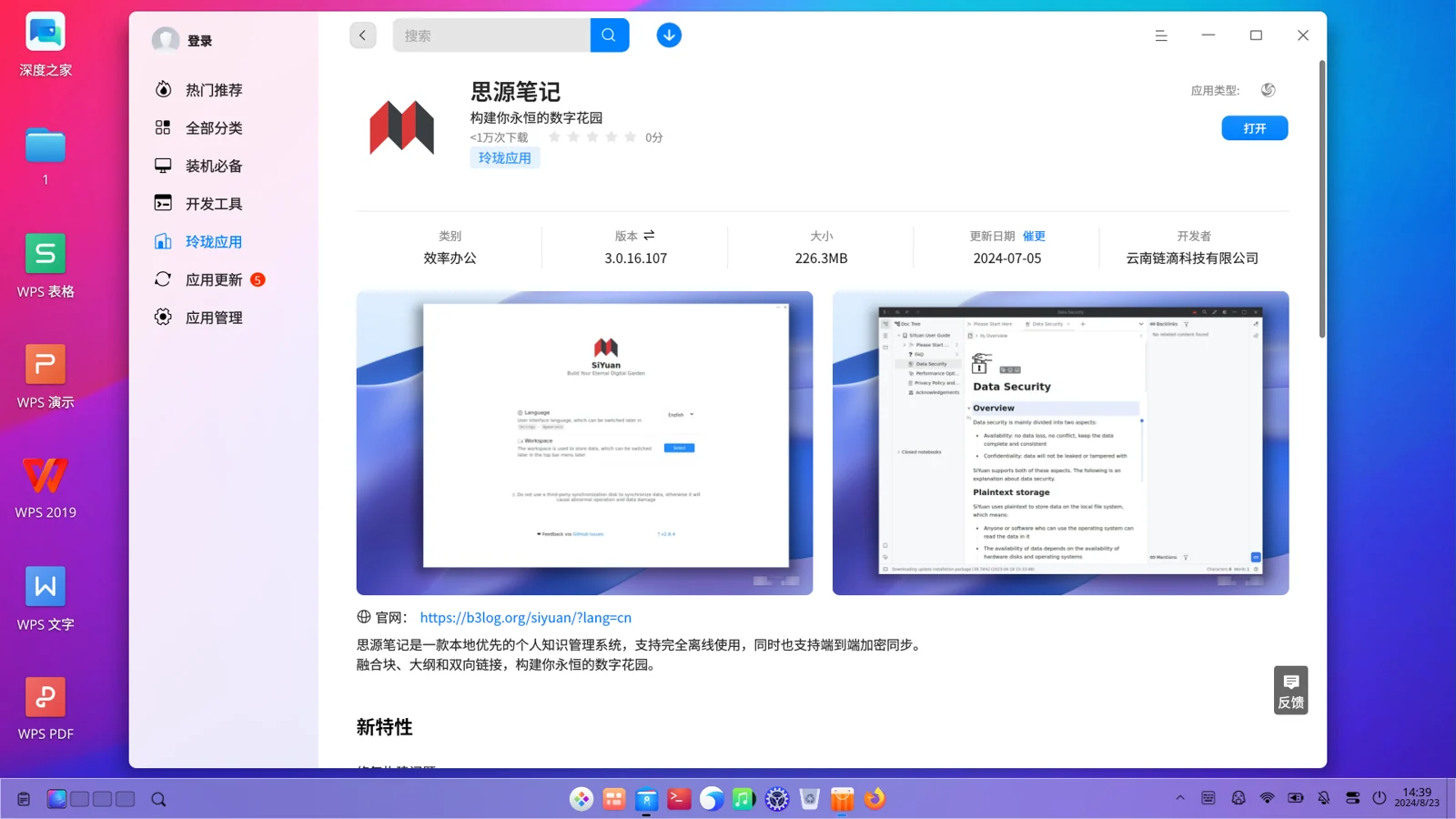
Task: Click the Wi-Fi tray icon
Action: 1267,798
